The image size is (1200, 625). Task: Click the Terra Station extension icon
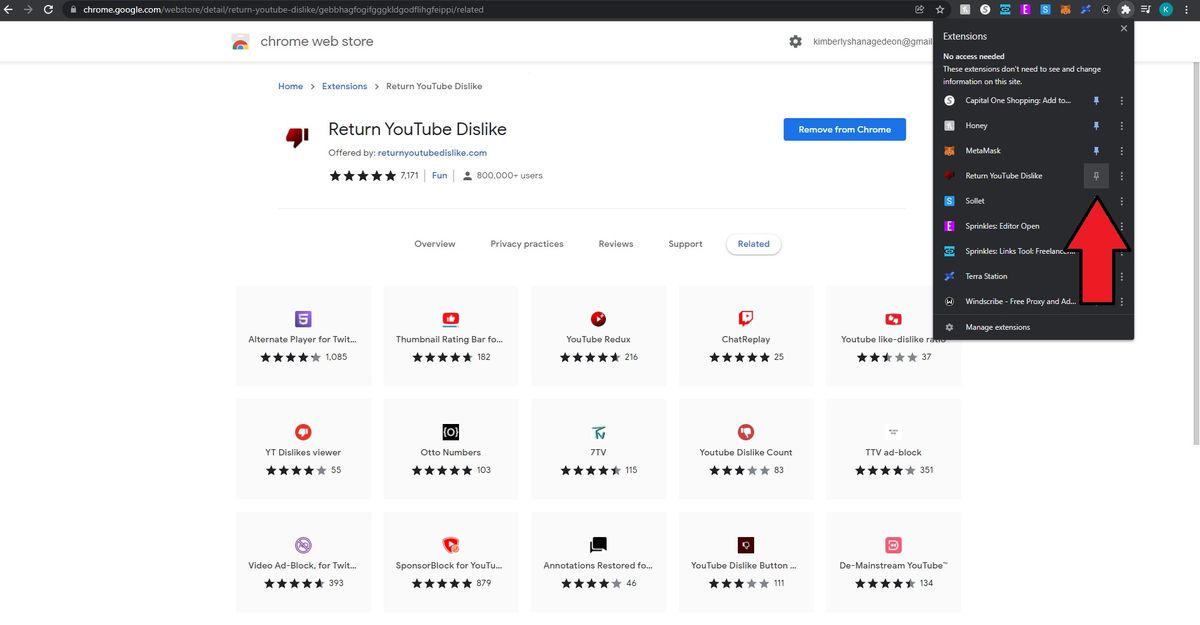coord(948,276)
